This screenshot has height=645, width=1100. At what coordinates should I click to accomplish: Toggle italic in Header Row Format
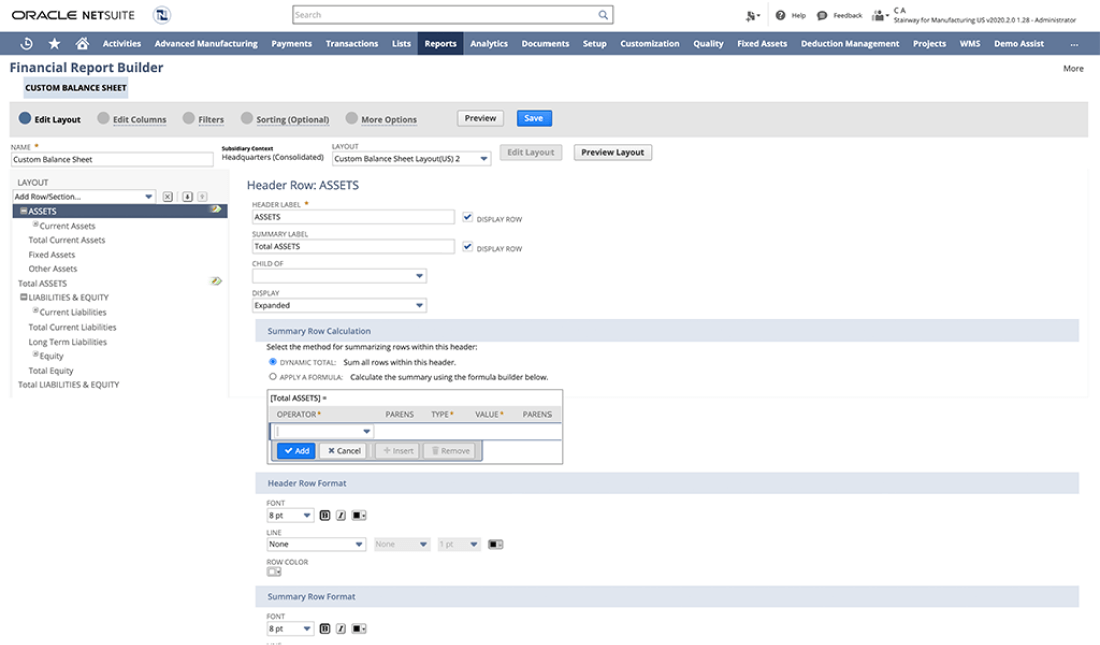click(x=340, y=515)
